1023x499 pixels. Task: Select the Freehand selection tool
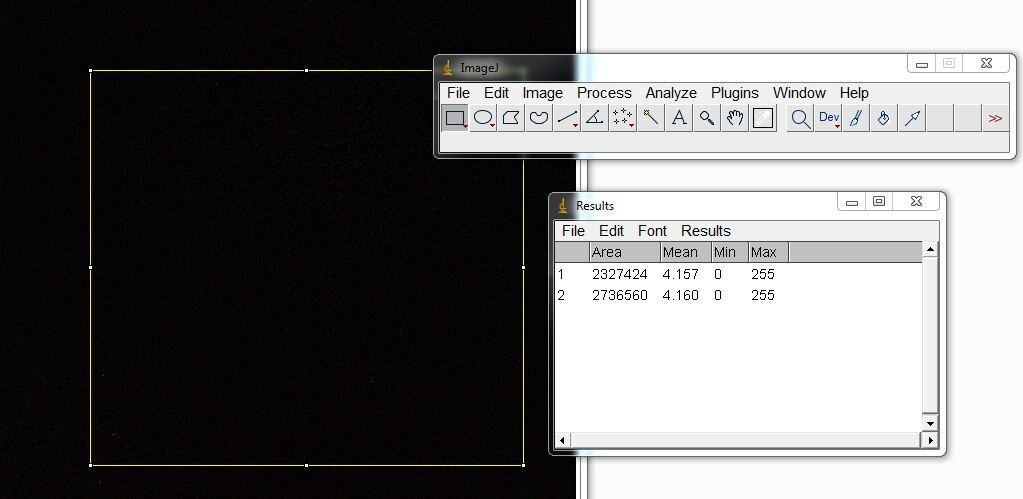(x=539, y=118)
